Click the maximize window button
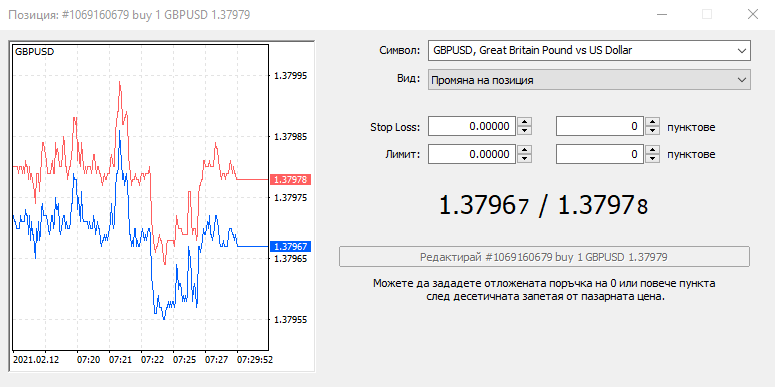775x387 pixels. coord(707,14)
